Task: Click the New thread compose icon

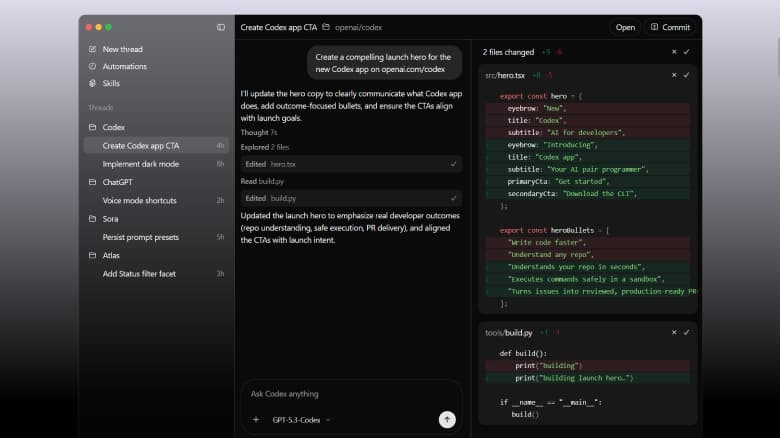Action: click(x=93, y=49)
